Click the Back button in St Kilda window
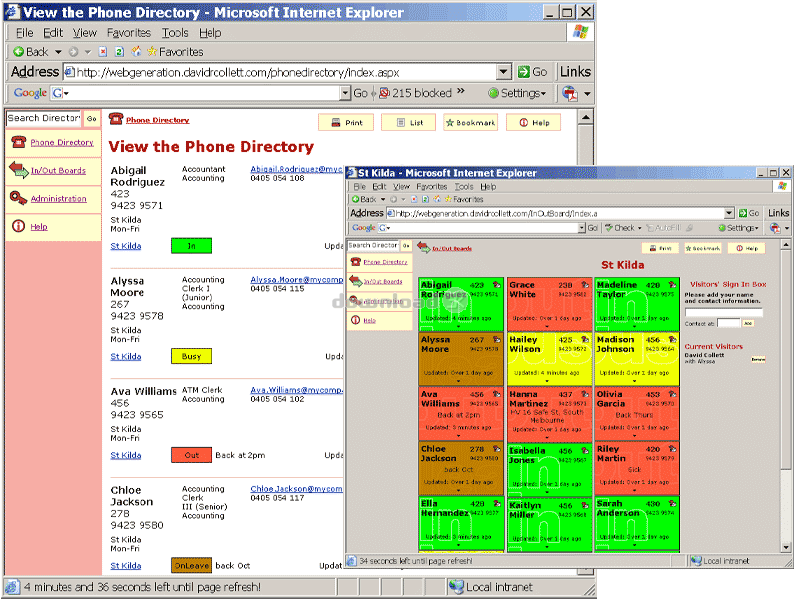This screenshot has width=800, height=600. click(x=364, y=199)
